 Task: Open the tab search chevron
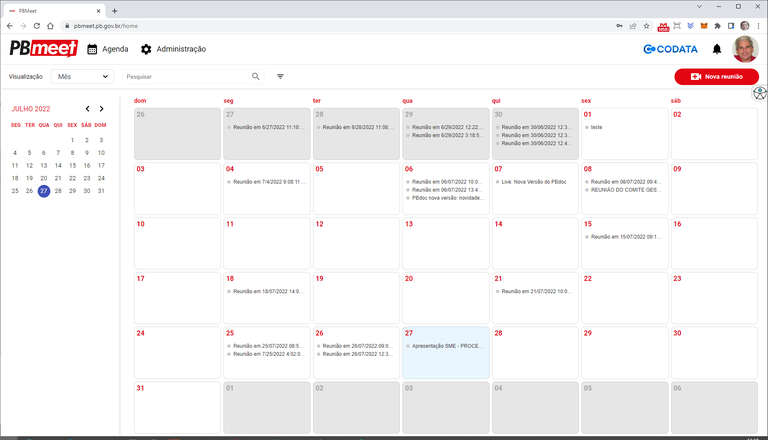coord(699,6)
